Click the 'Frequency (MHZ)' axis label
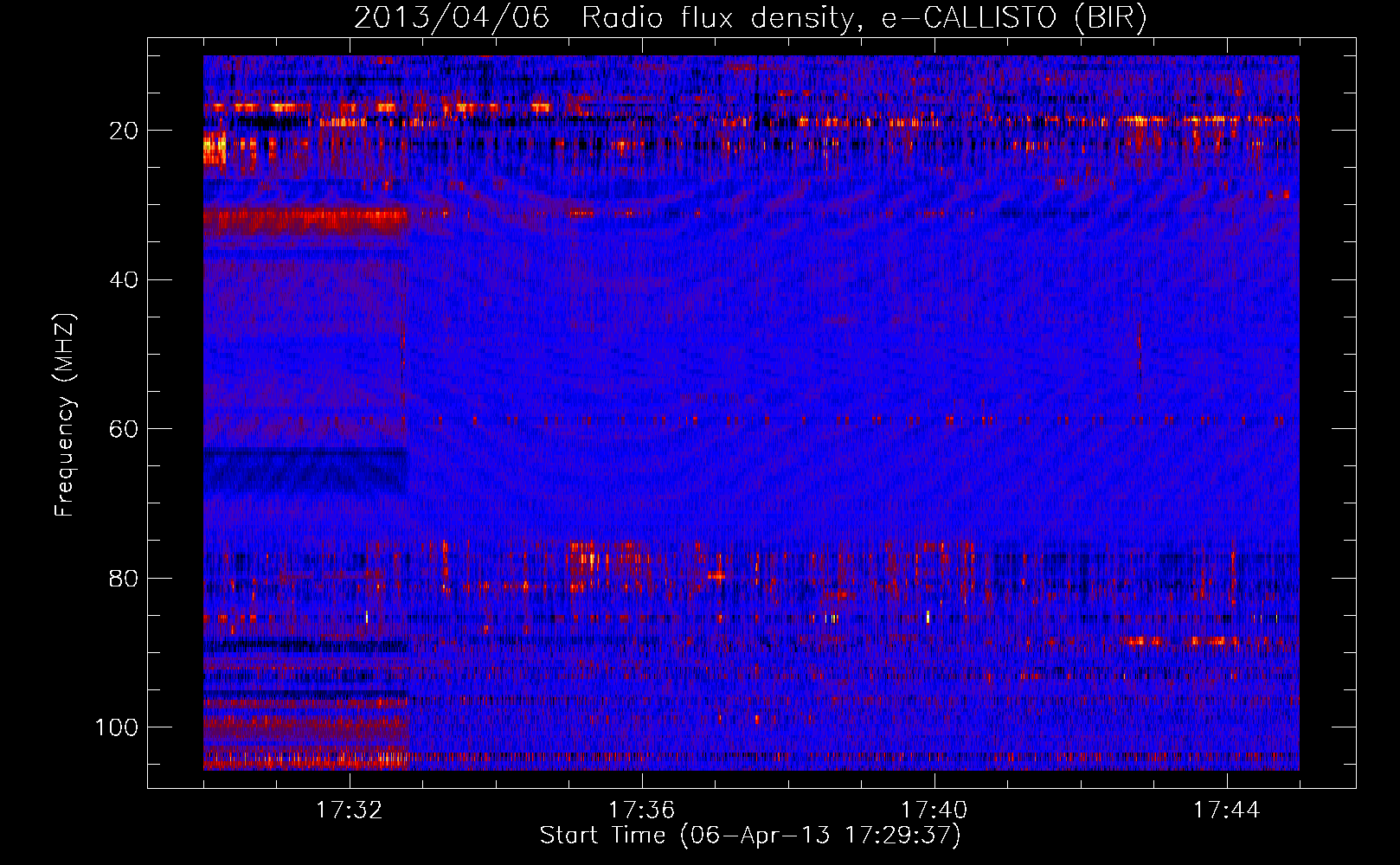The height and width of the screenshot is (865, 1400). (65, 414)
